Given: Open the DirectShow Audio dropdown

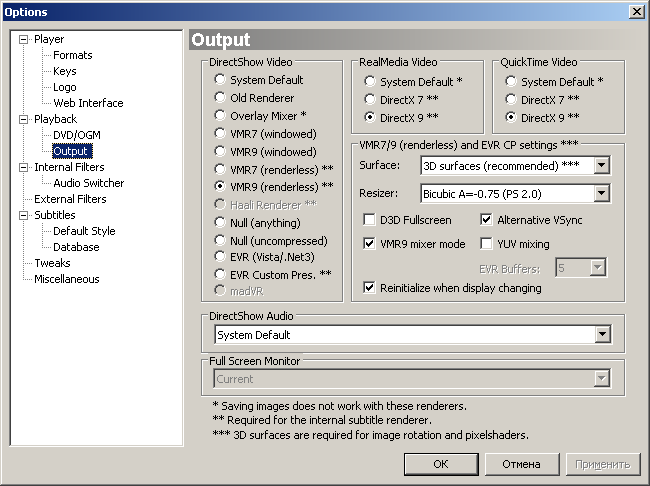Looking at the screenshot, I should [601, 335].
